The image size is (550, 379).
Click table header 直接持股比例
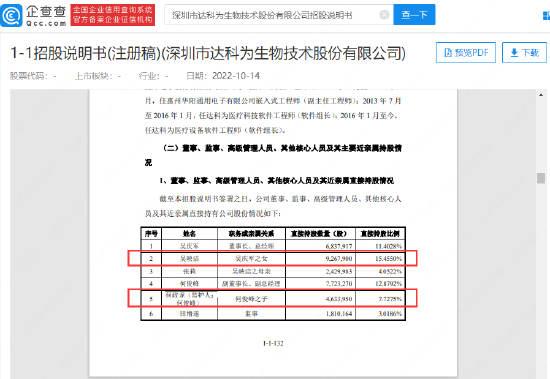click(380, 234)
